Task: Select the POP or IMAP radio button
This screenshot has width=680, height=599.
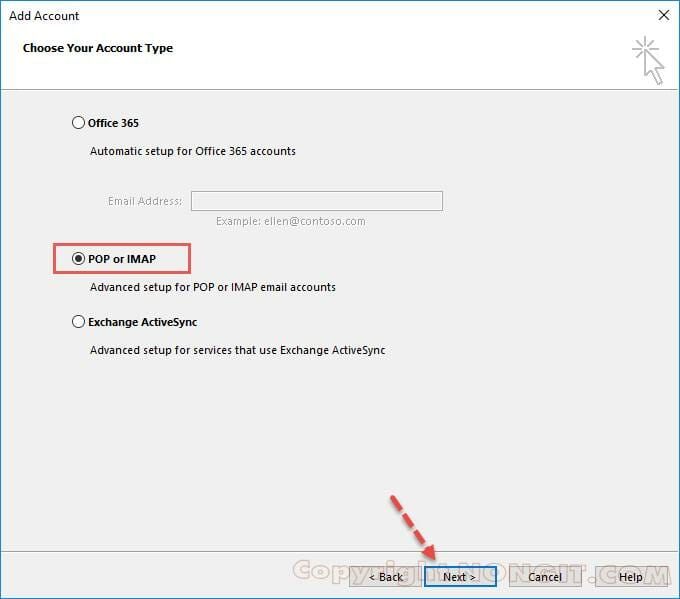Action: [78, 259]
